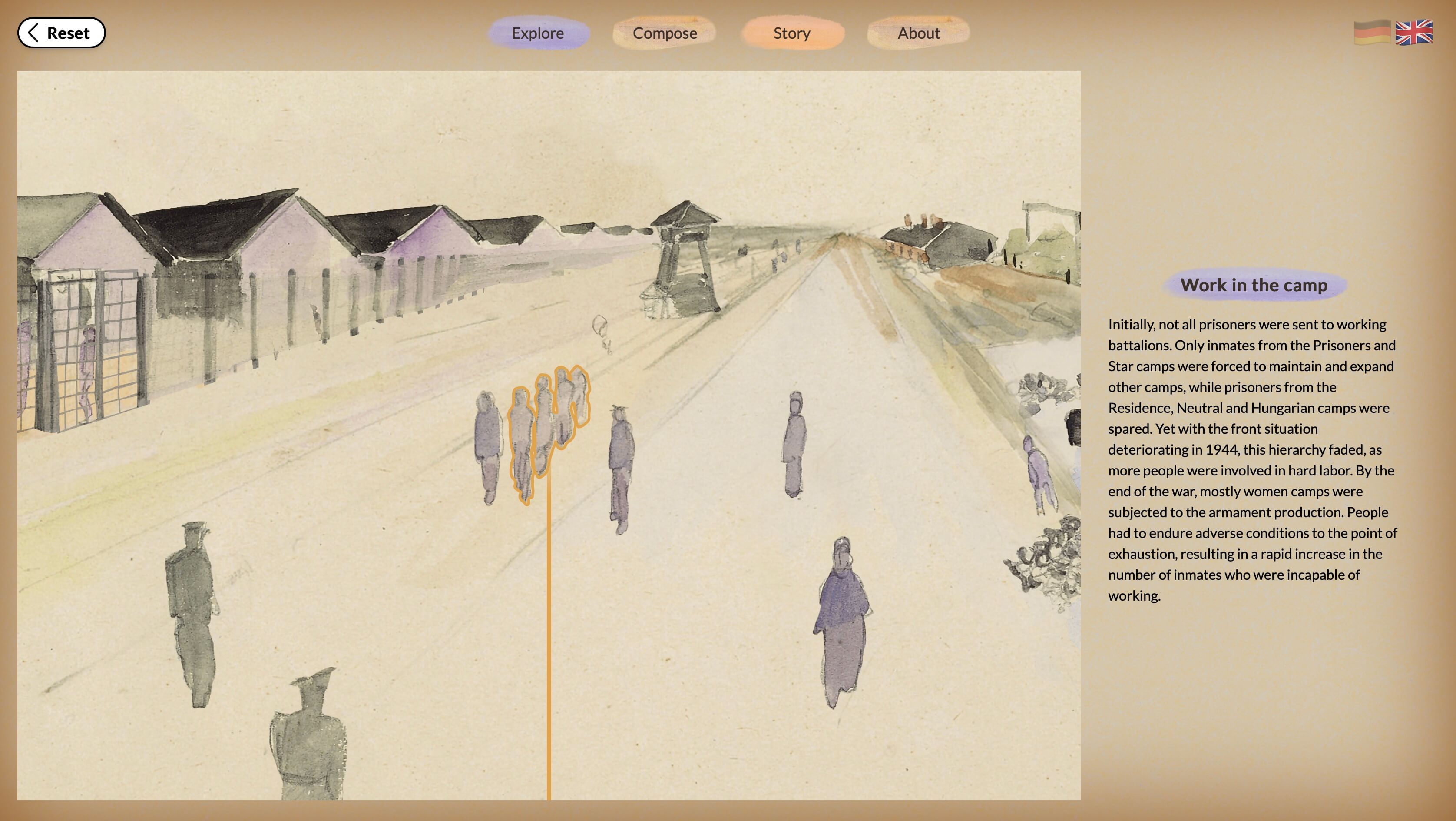Click the left arrow chevron in Reset
The height and width of the screenshot is (821, 1456).
[x=33, y=33]
